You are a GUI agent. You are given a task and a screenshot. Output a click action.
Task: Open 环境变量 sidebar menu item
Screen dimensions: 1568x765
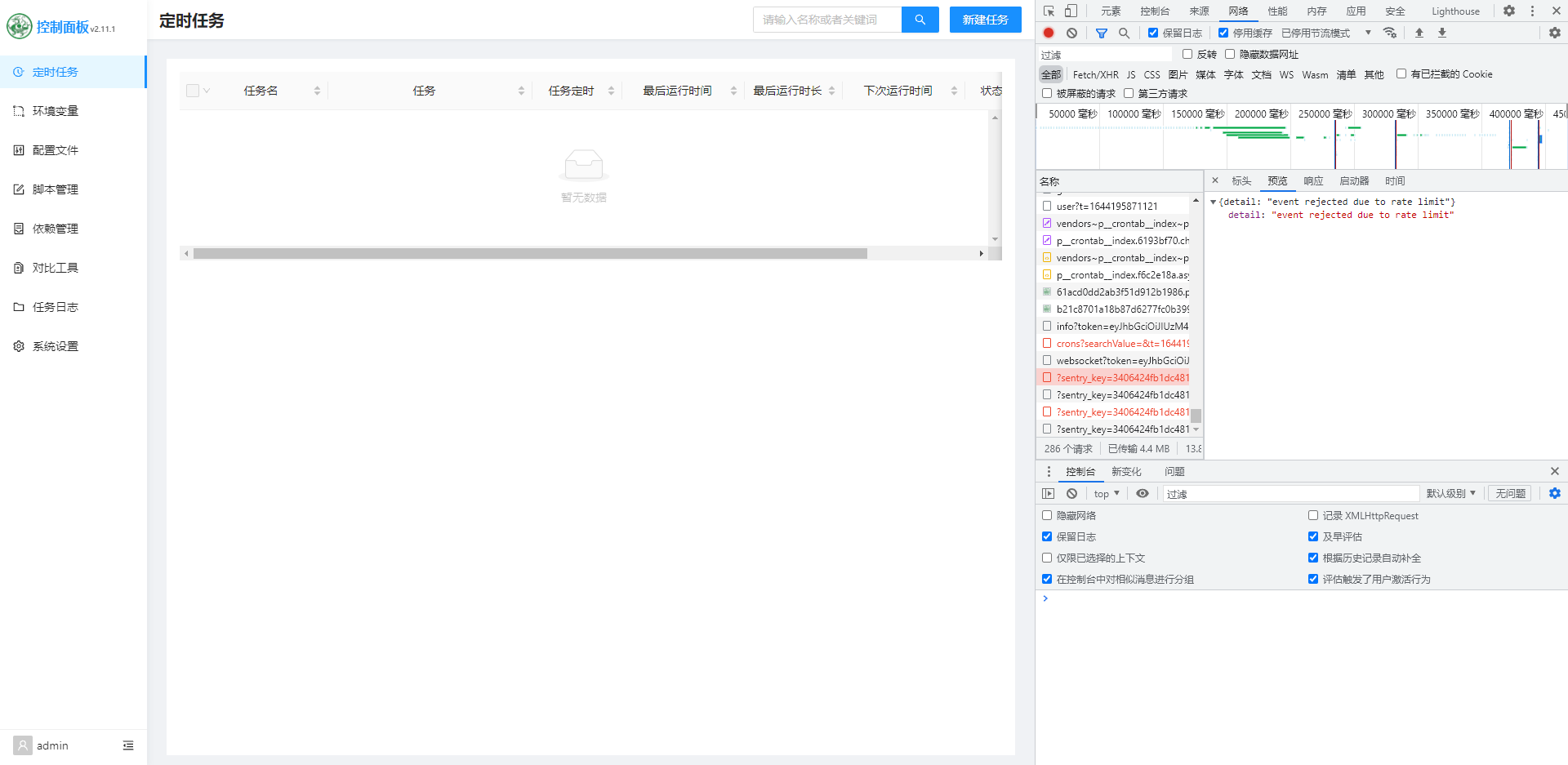click(73, 111)
